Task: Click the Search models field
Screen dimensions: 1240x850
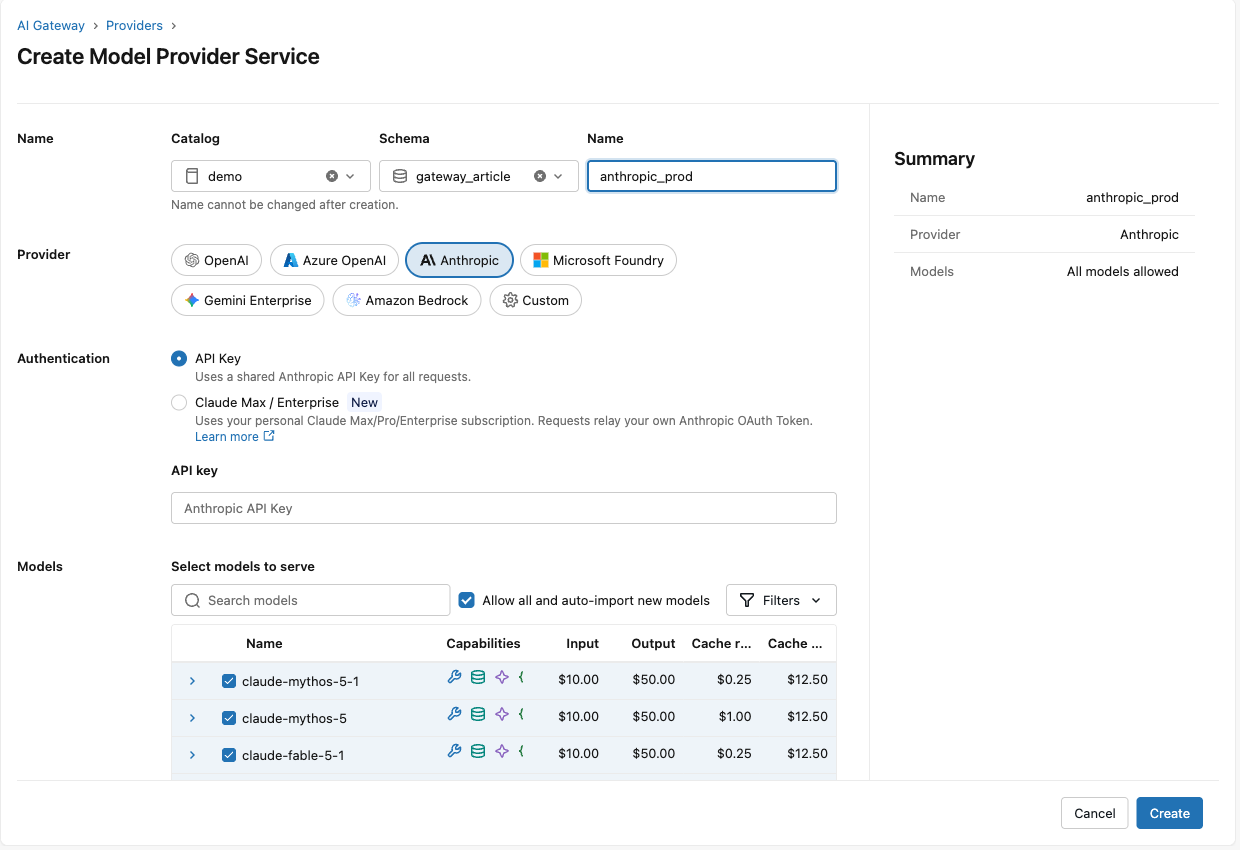Action: point(311,600)
